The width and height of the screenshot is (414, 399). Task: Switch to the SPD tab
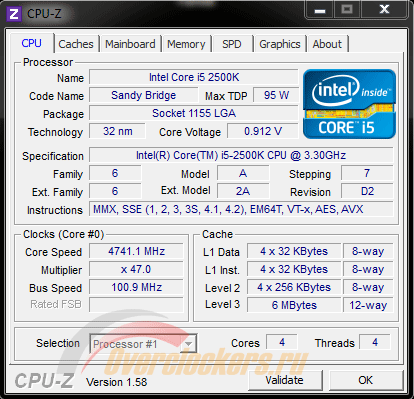(232, 44)
